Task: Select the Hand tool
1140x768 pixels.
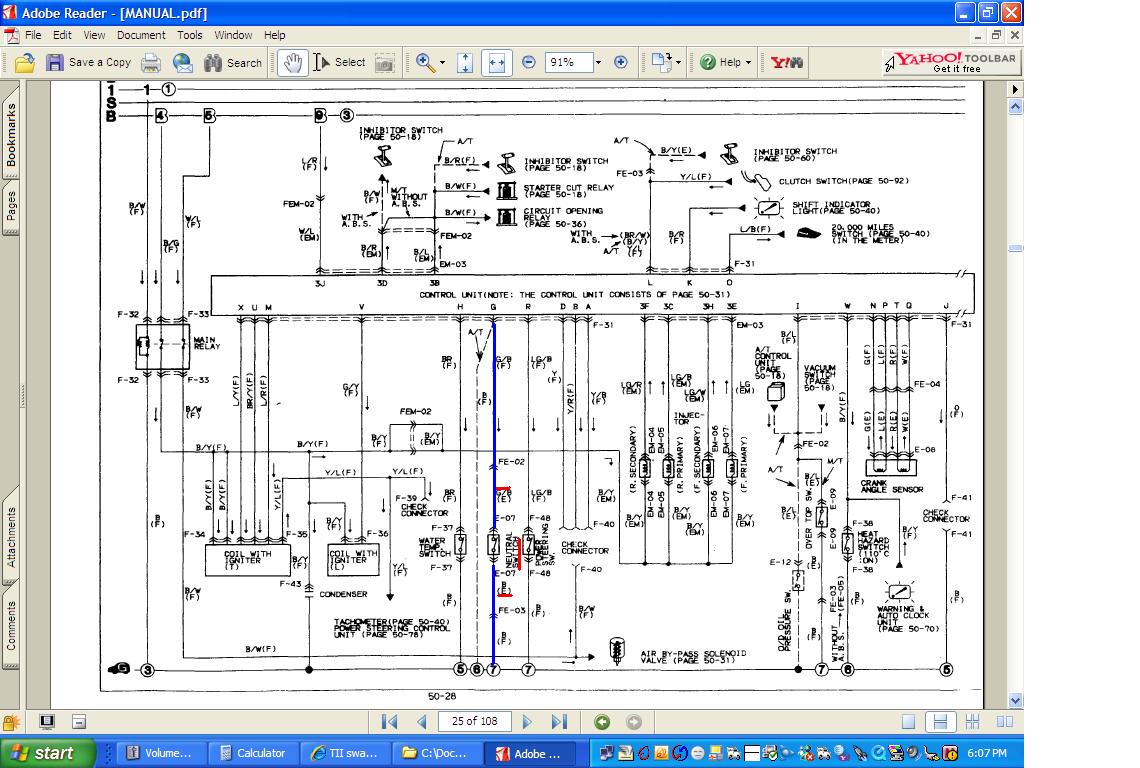Action: (x=293, y=63)
